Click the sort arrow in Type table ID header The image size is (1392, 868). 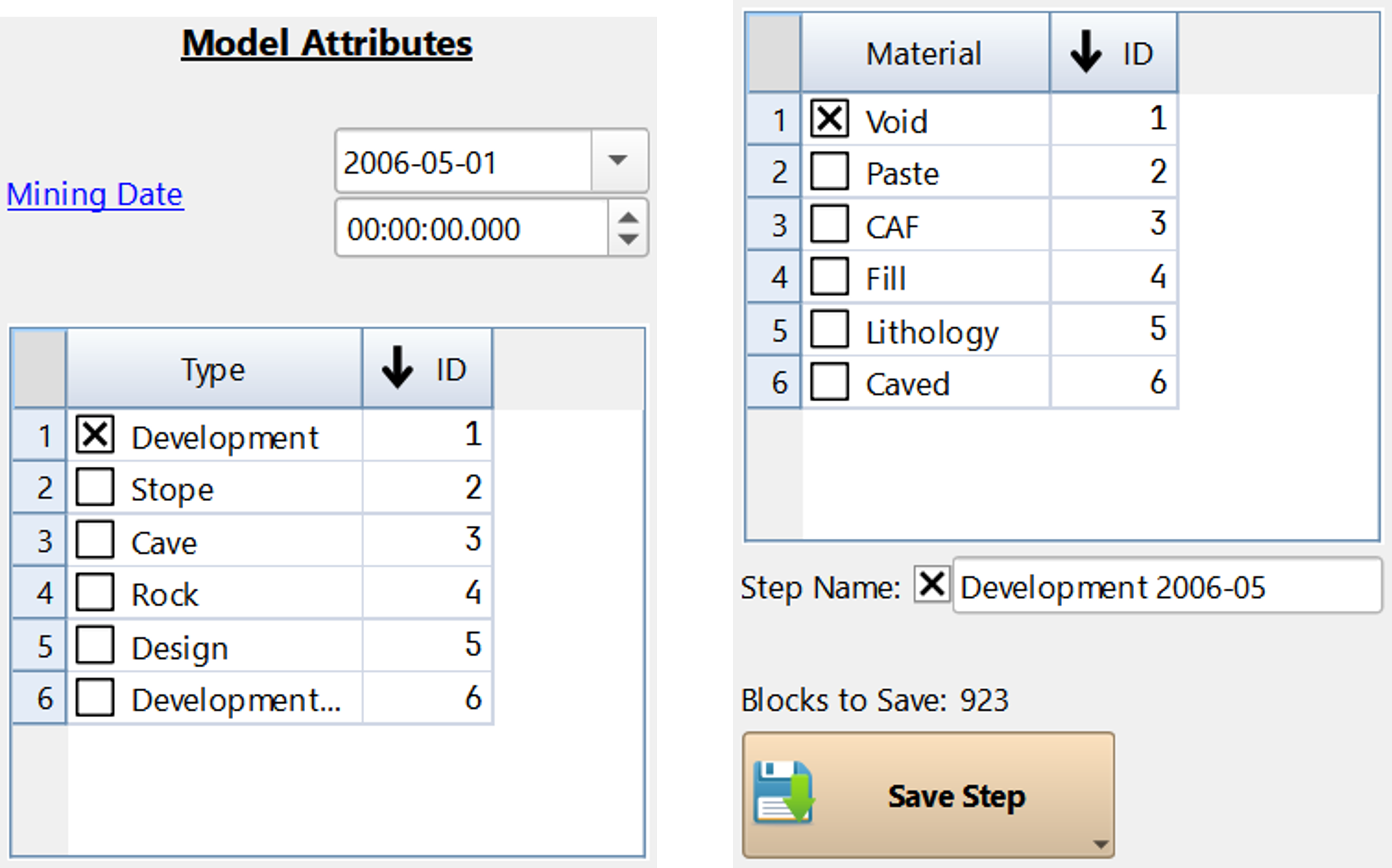click(x=397, y=367)
